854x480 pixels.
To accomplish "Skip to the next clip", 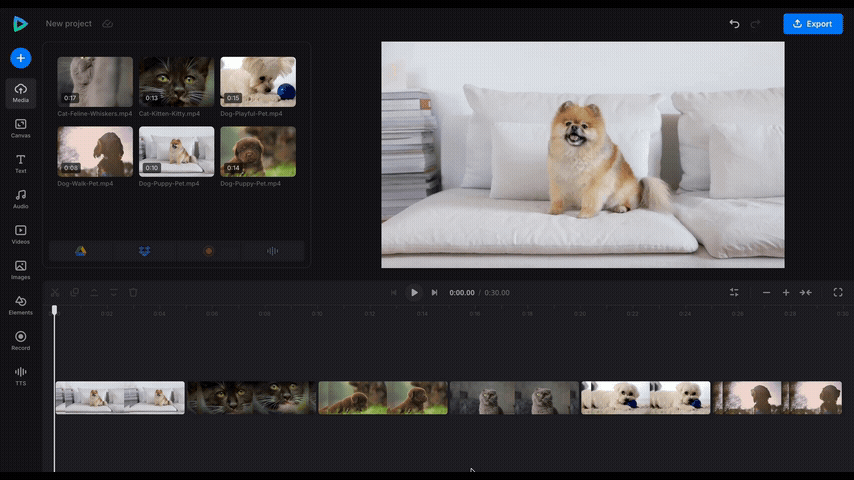I will point(434,293).
